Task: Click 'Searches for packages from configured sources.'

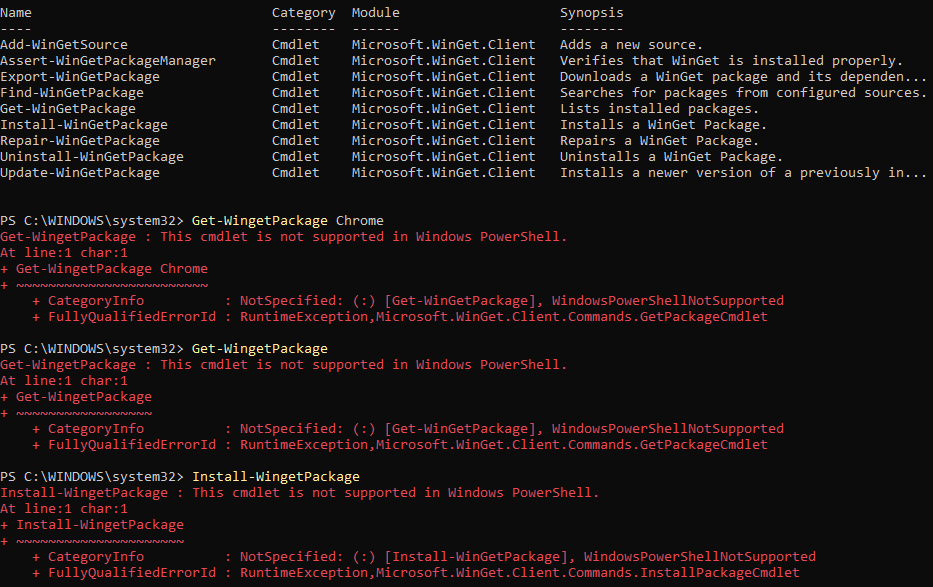Action: pyautogui.click(x=743, y=93)
